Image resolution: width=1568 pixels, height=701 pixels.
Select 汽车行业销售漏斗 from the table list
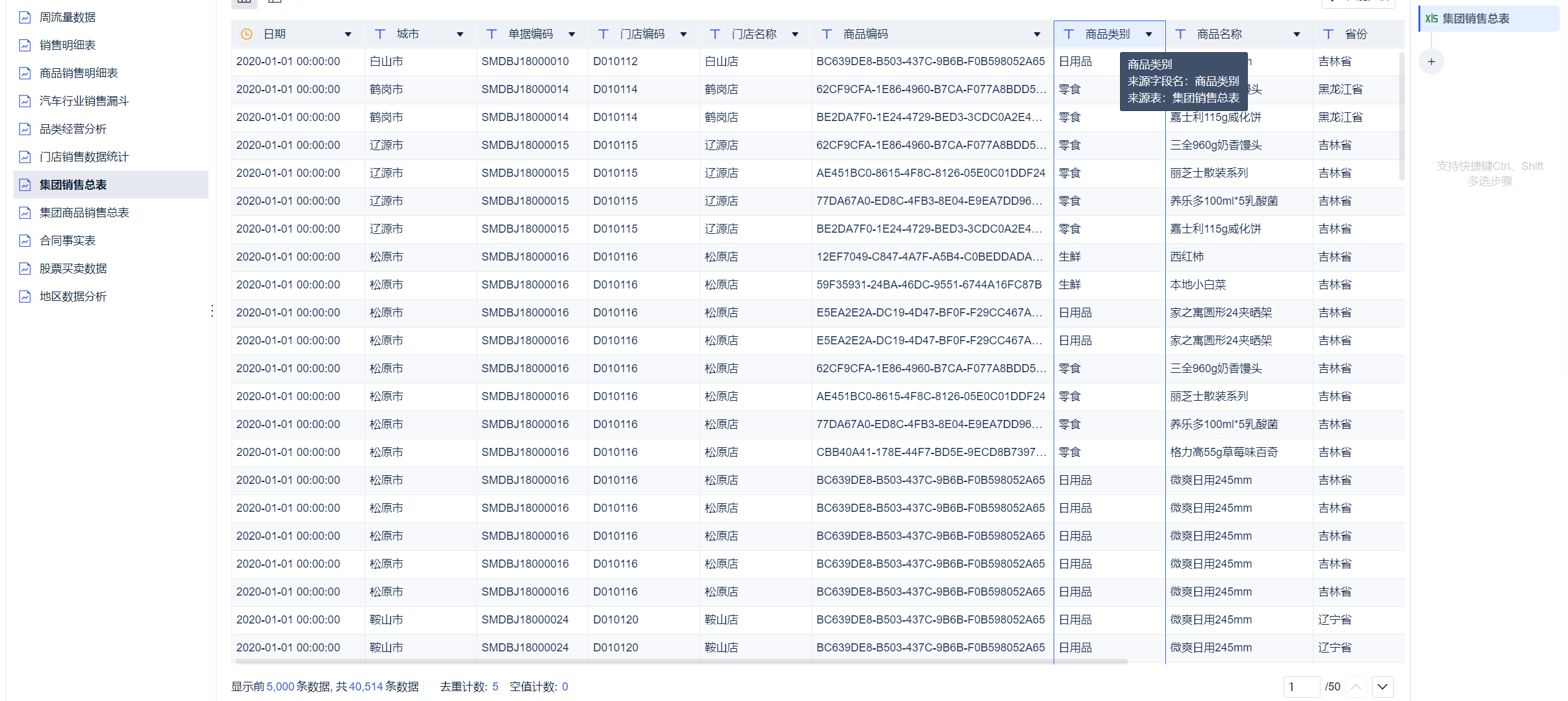84,101
